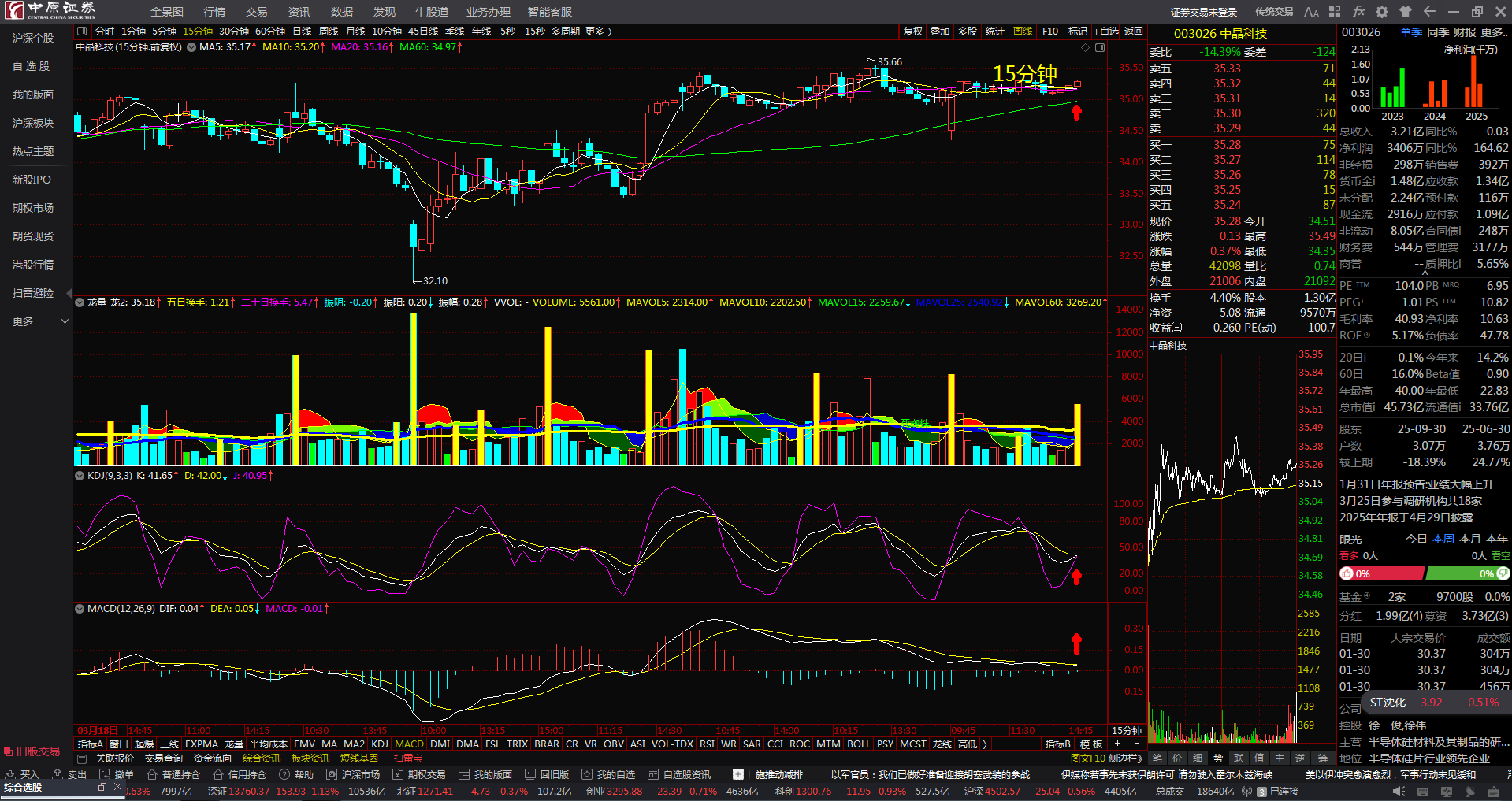Click 撤单 cancel order in bottom toolbar

(117, 774)
